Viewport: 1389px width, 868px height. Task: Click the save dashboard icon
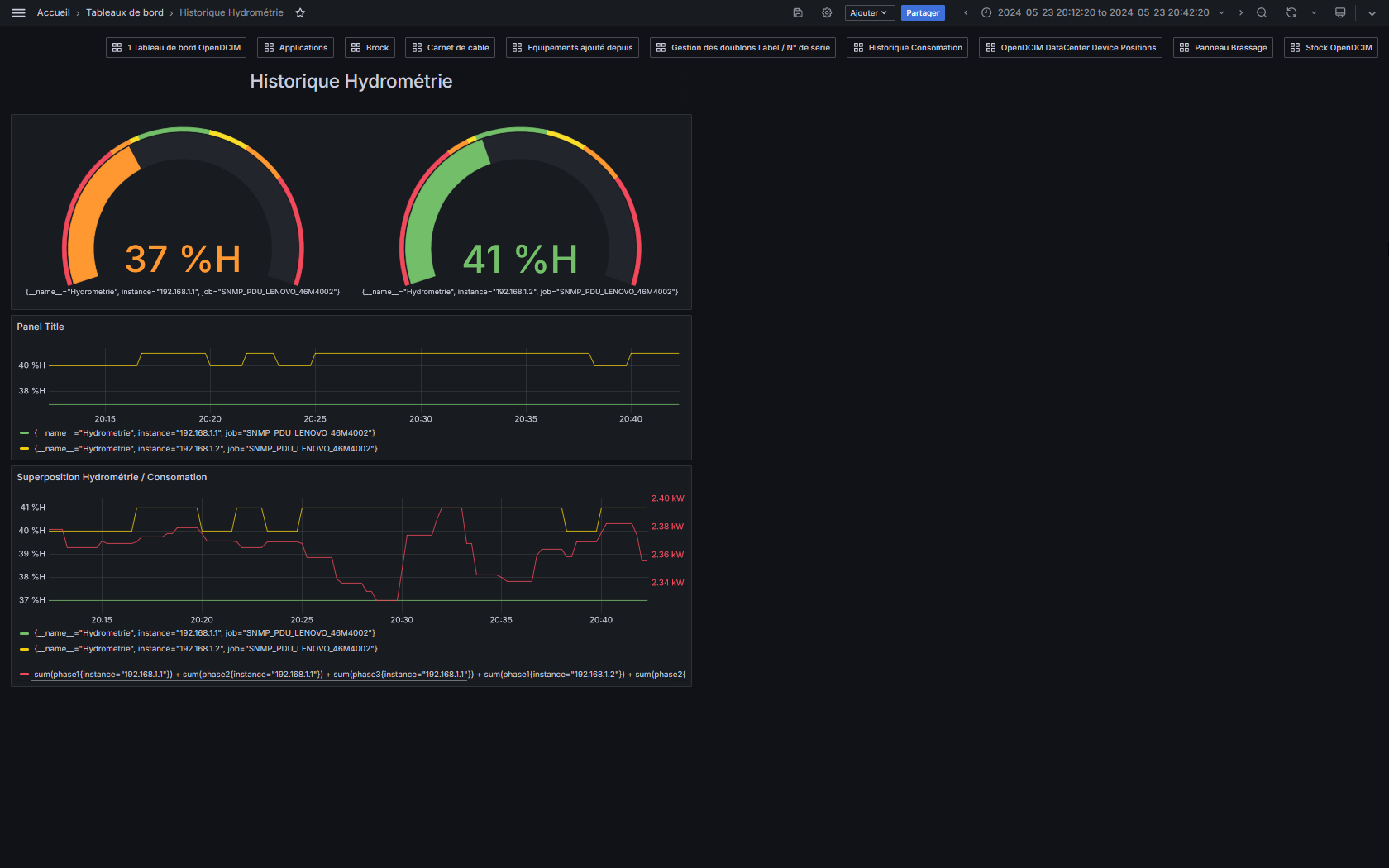(x=798, y=12)
